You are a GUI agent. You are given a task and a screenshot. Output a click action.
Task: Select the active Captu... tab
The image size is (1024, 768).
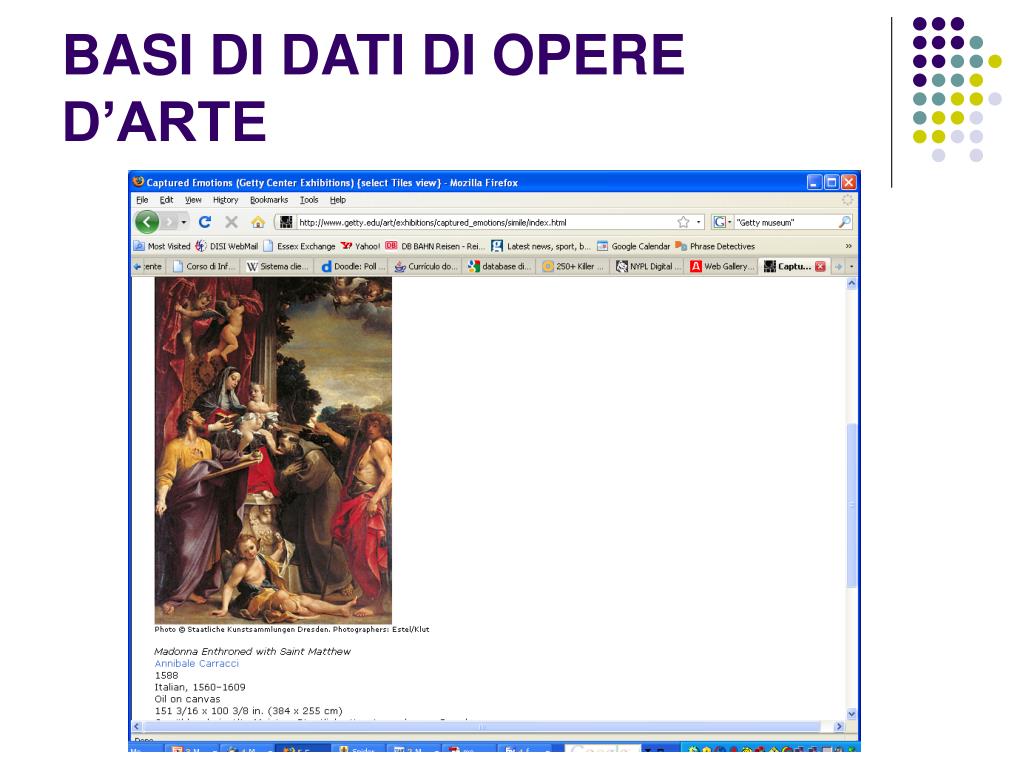pyautogui.click(x=788, y=266)
